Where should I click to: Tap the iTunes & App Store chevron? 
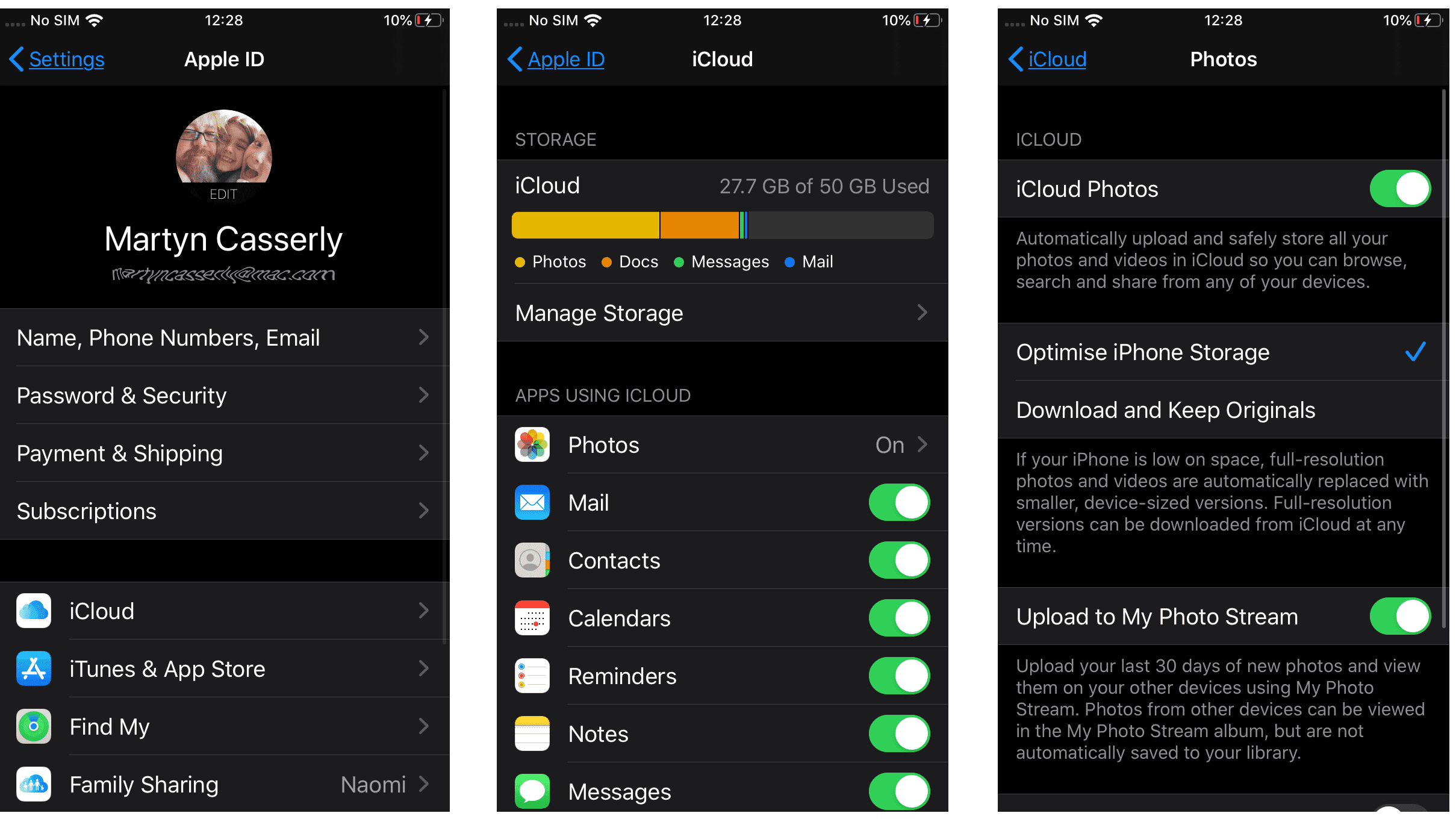(x=424, y=668)
